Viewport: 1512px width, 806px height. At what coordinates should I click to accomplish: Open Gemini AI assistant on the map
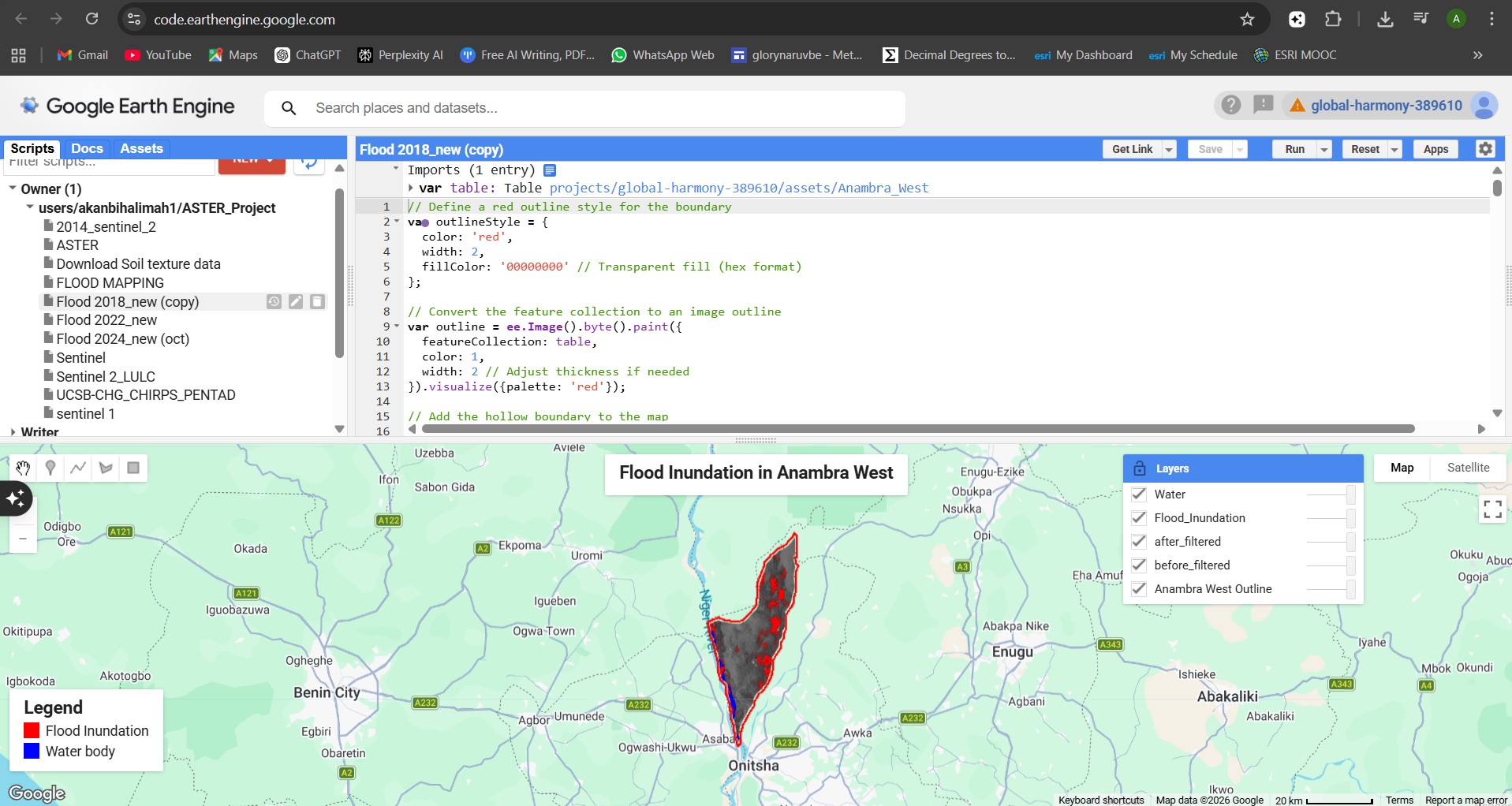point(15,498)
